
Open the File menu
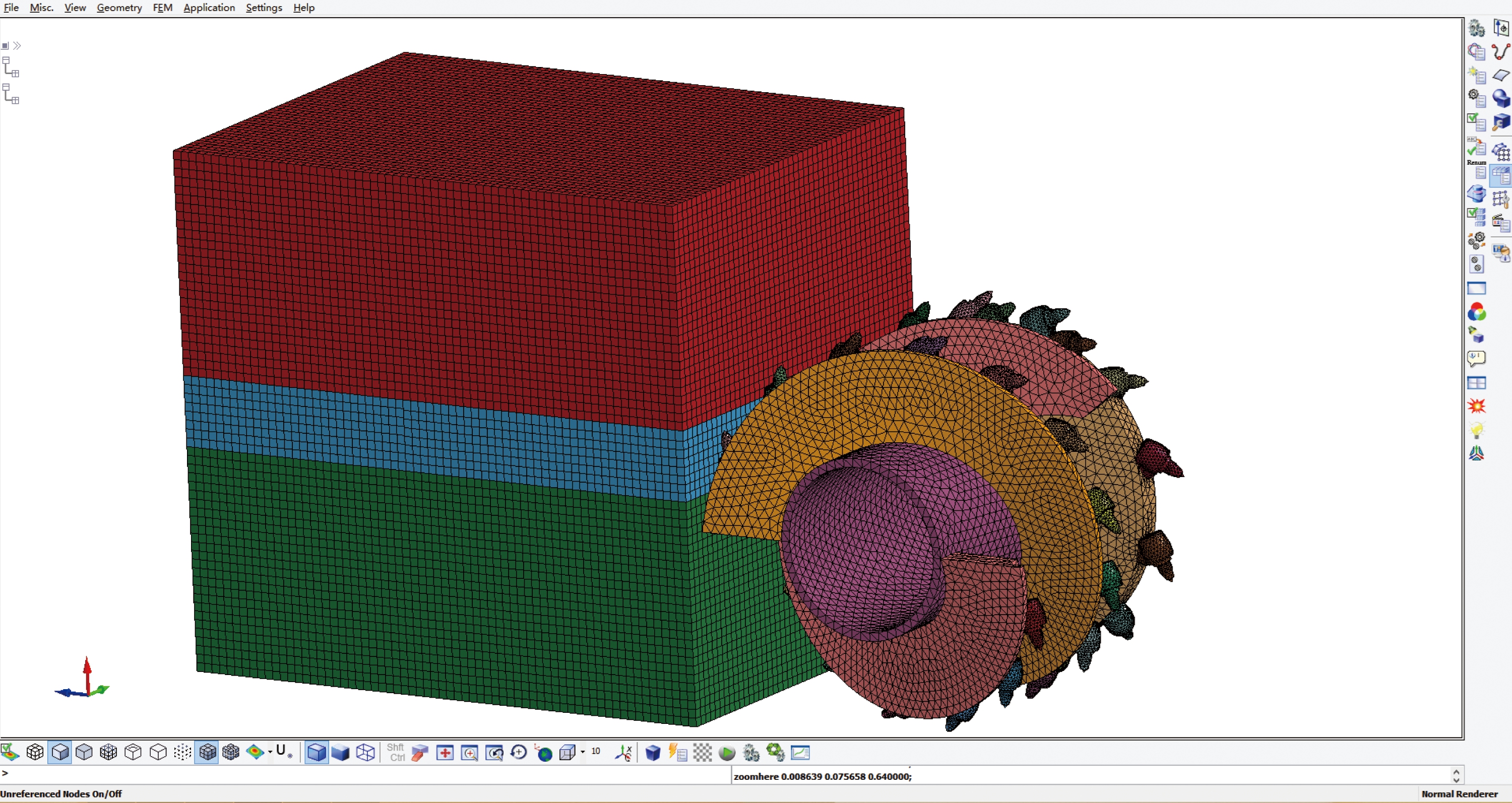11,8
